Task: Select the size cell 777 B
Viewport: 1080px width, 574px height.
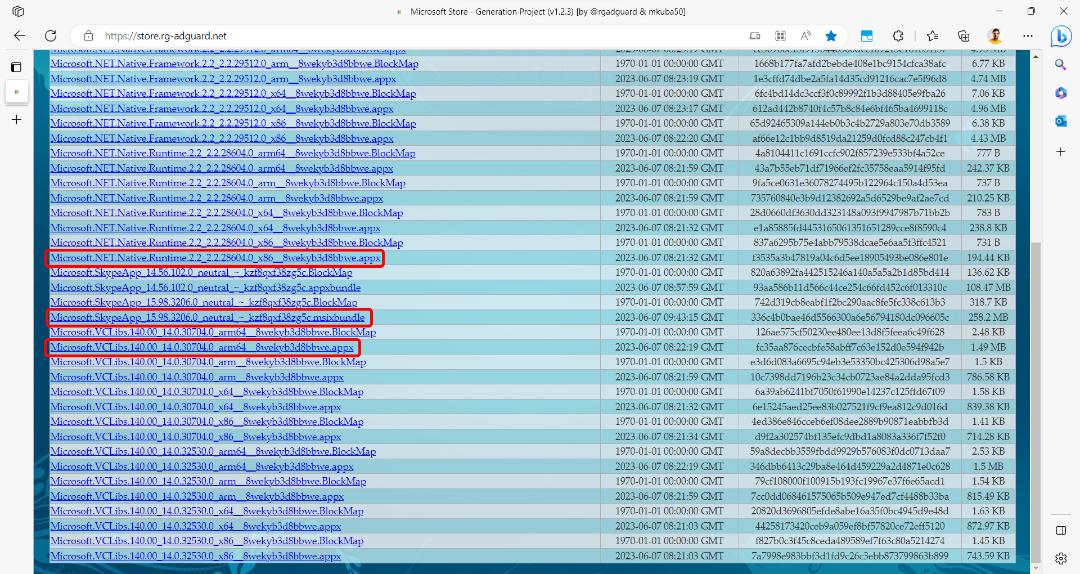Action: tap(988, 154)
